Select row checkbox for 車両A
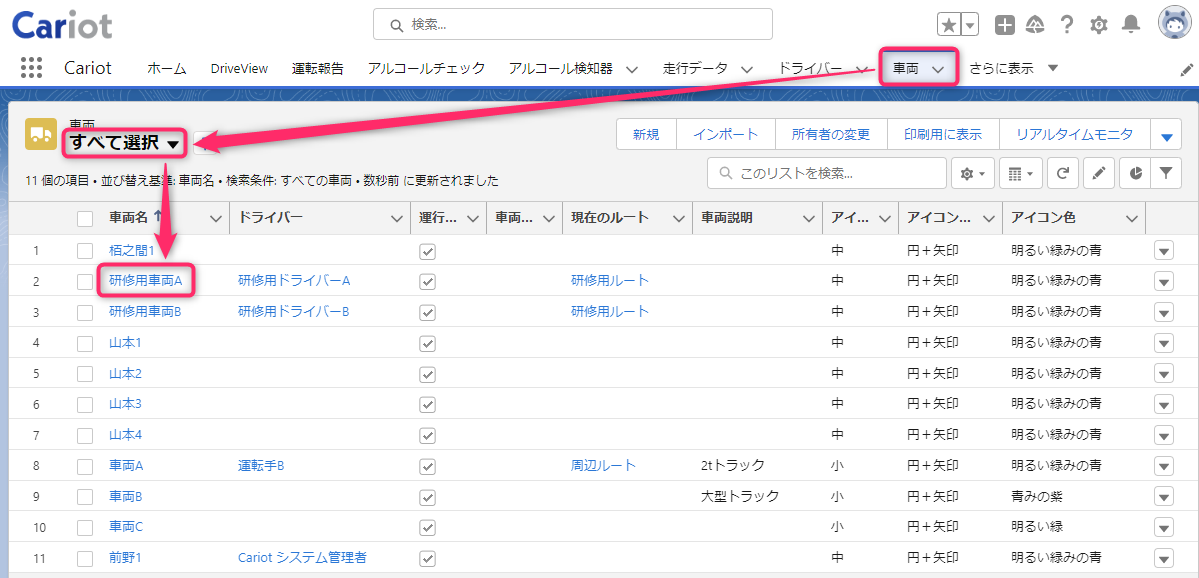1199x578 pixels. (85, 466)
